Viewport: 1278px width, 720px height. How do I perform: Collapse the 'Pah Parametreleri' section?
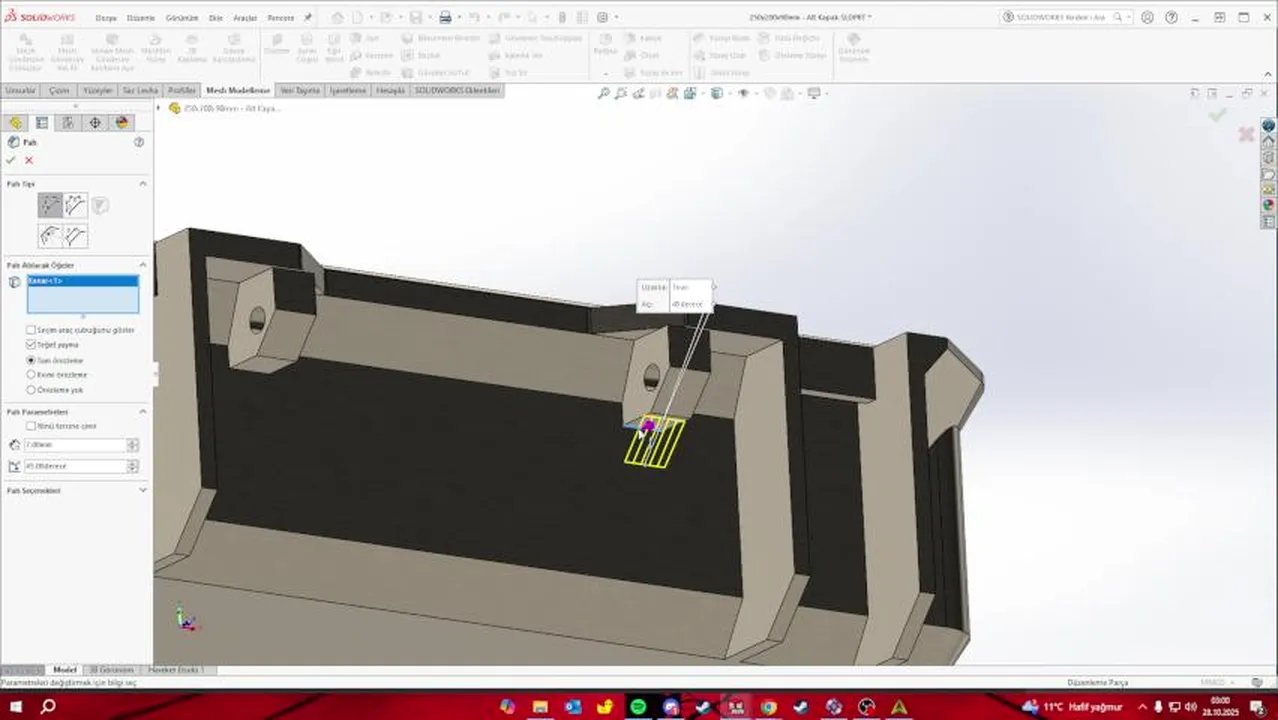point(142,412)
